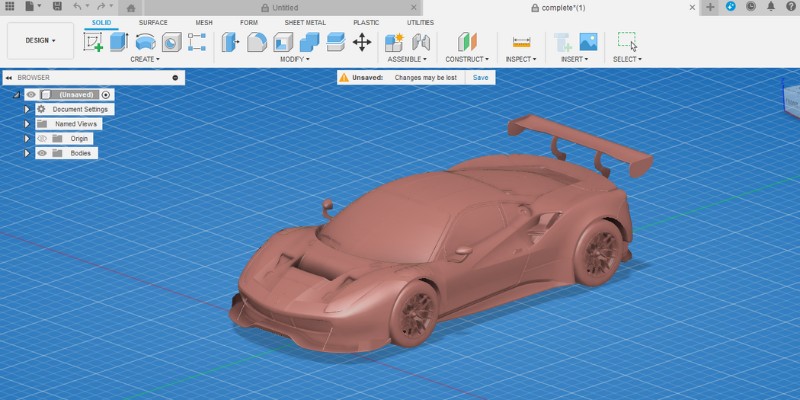The image size is (800, 400).
Task: Open the DESIGN workspace dropdown
Action: [40, 41]
